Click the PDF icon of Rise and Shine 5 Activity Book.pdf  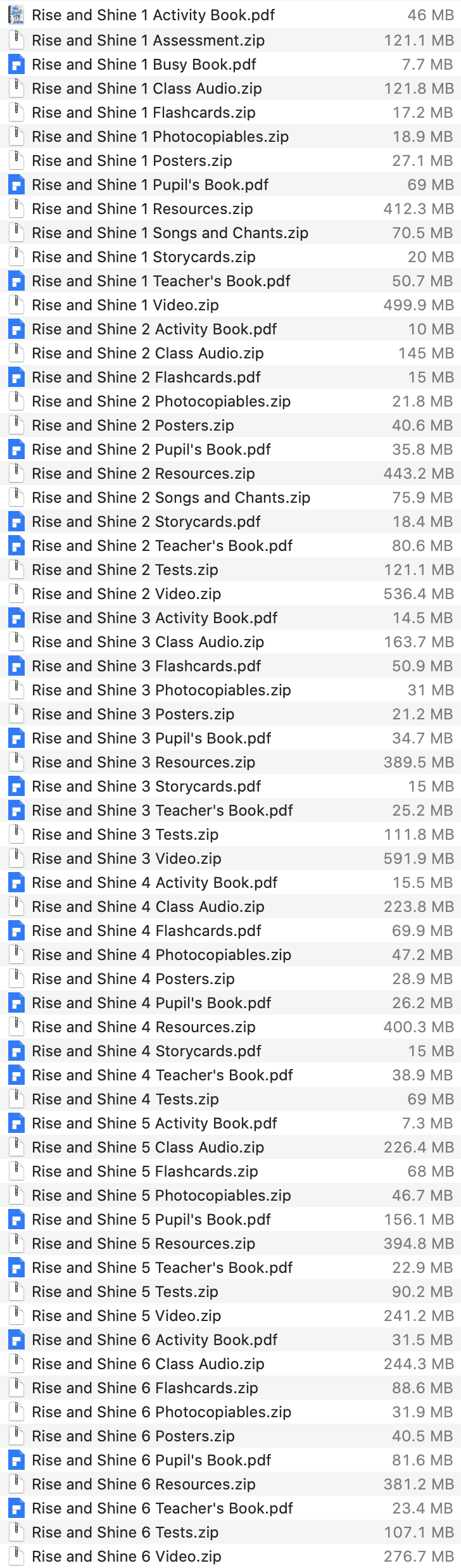coord(16,1123)
